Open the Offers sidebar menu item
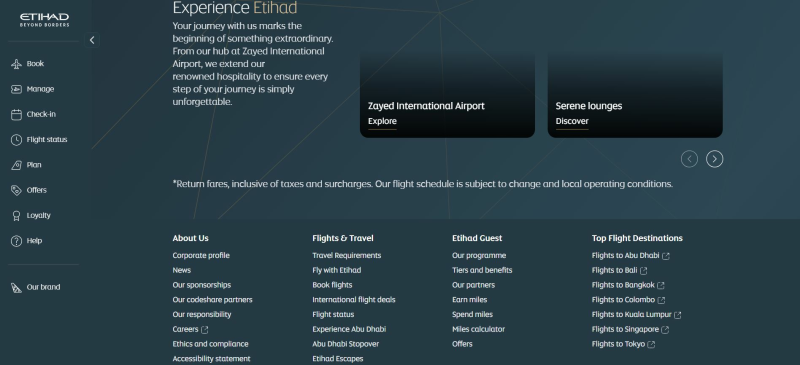The height and width of the screenshot is (365, 800). (x=37, y=190)
